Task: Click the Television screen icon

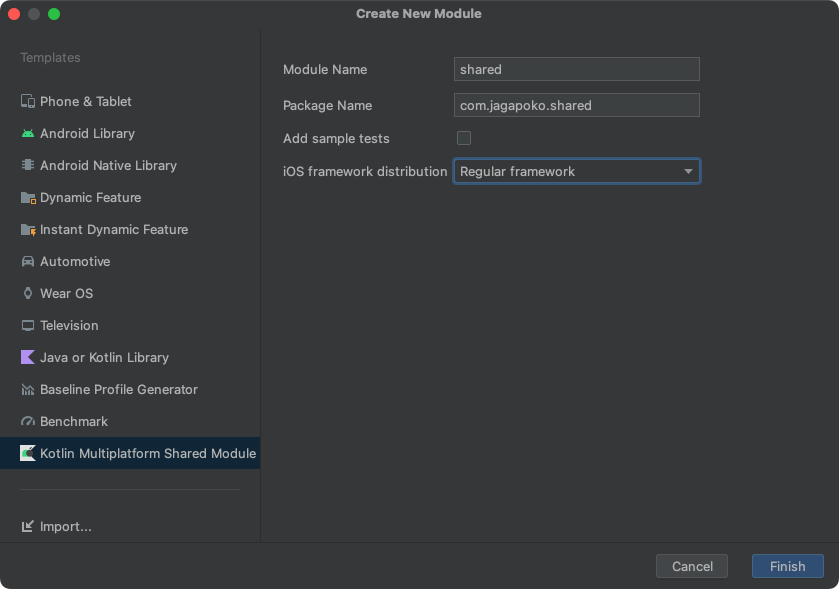Action: (28, 326)
